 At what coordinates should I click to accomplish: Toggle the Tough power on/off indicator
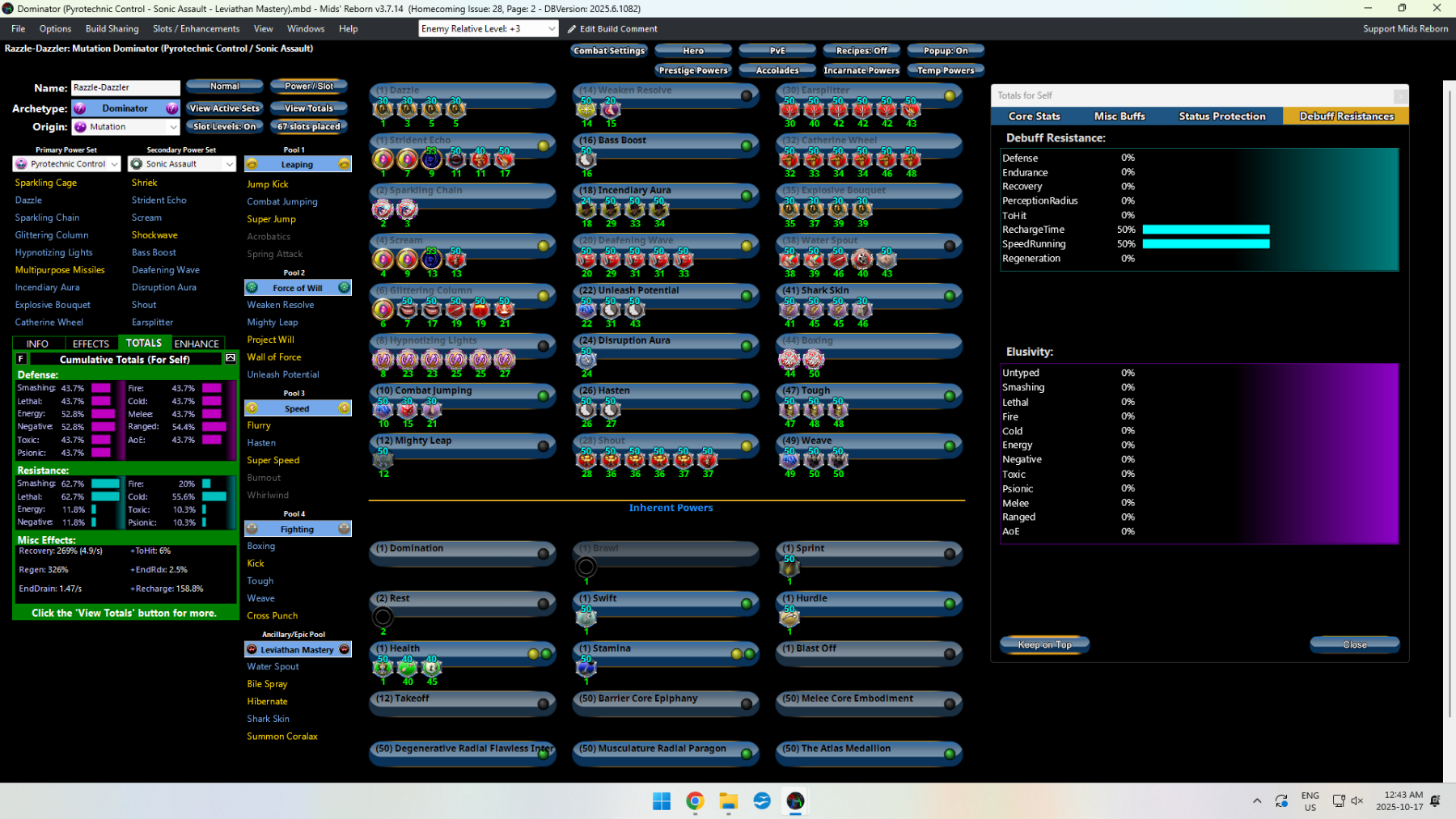tap(950, 396)
